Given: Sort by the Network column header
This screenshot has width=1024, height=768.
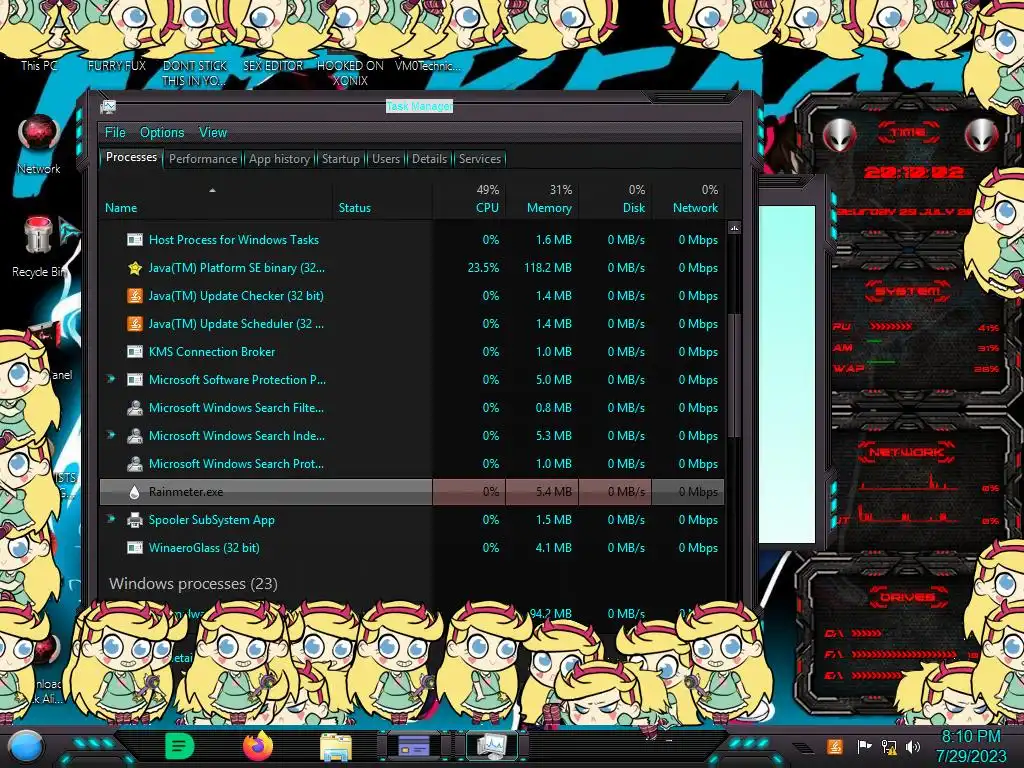Looking at the screenshot, I should click(x=688, y=200).
